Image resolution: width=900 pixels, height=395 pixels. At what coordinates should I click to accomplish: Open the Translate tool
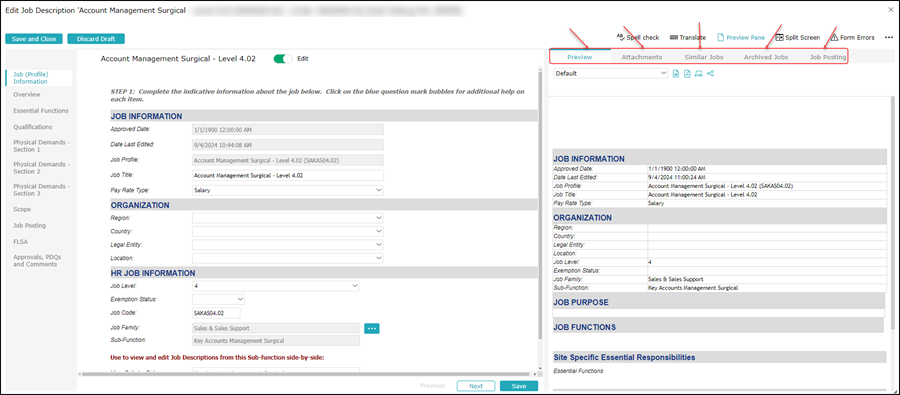point(688,37)
